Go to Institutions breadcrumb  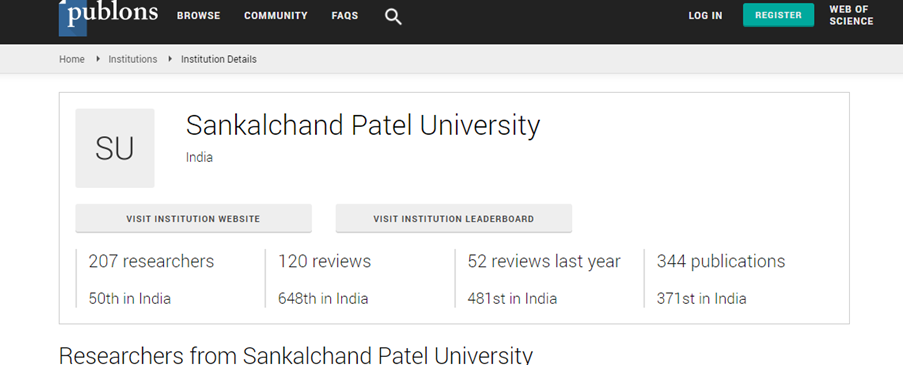point(133,59)
